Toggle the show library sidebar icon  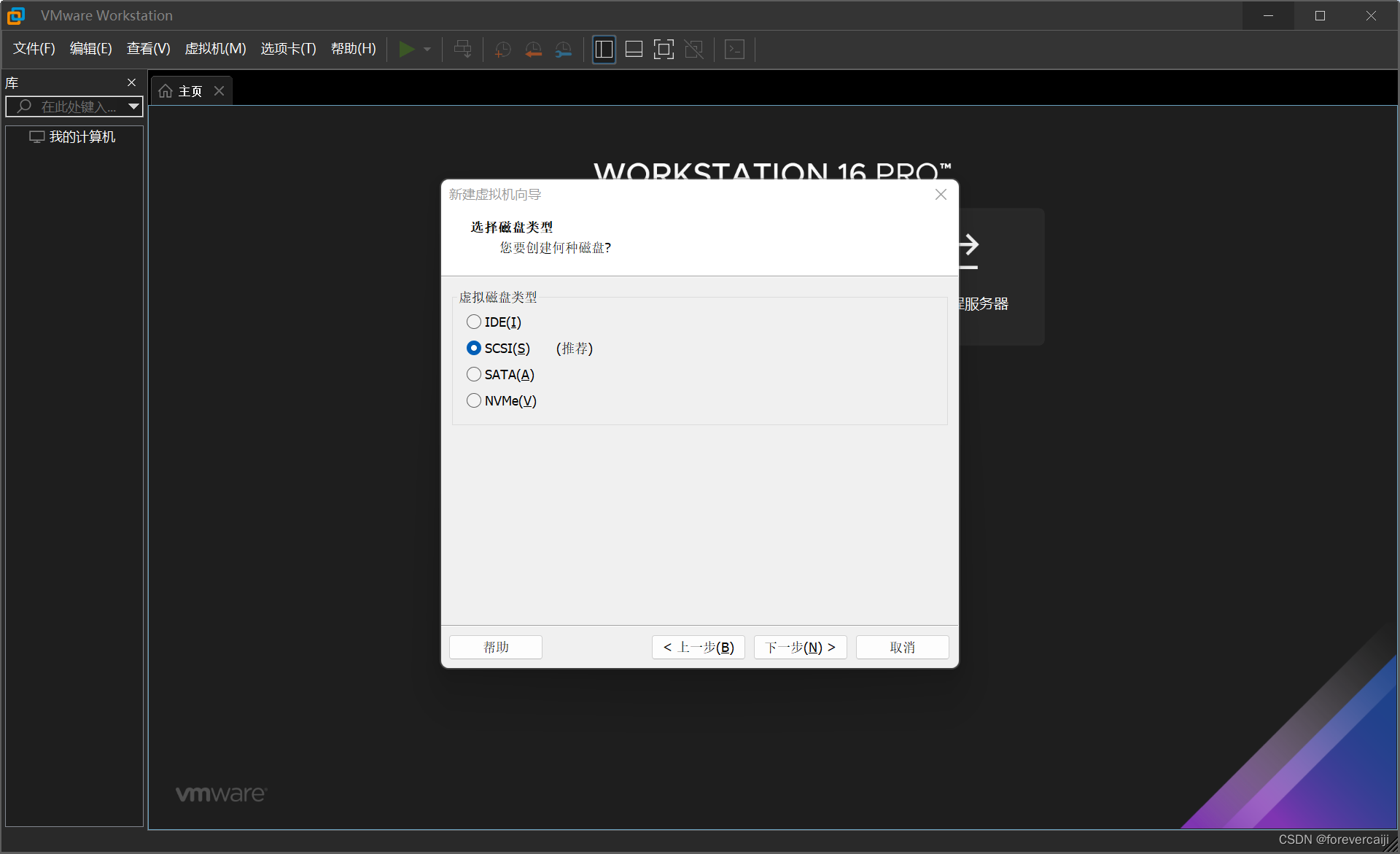click(604, 50)
